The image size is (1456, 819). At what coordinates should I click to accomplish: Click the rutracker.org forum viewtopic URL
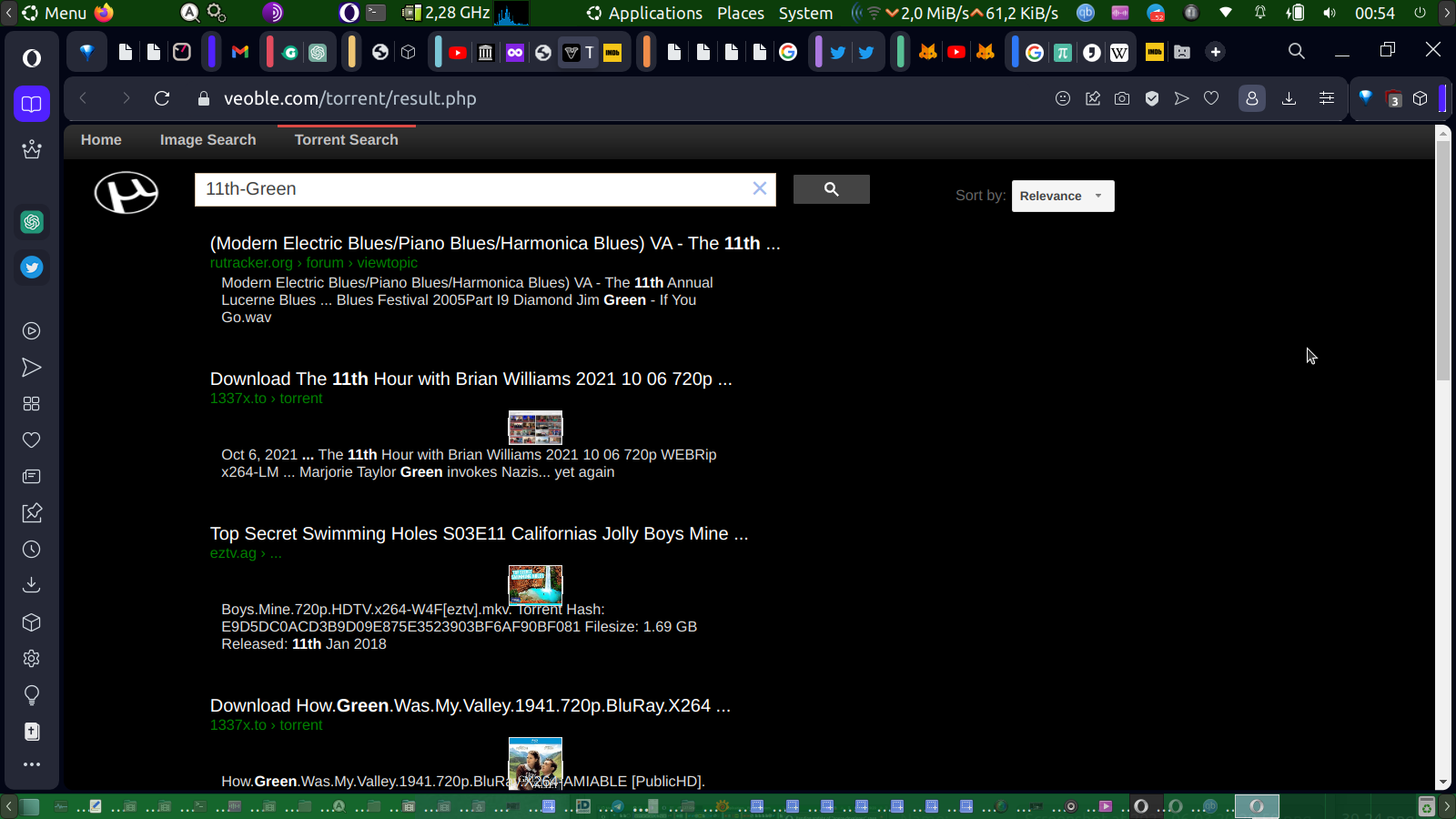[314, 263]
